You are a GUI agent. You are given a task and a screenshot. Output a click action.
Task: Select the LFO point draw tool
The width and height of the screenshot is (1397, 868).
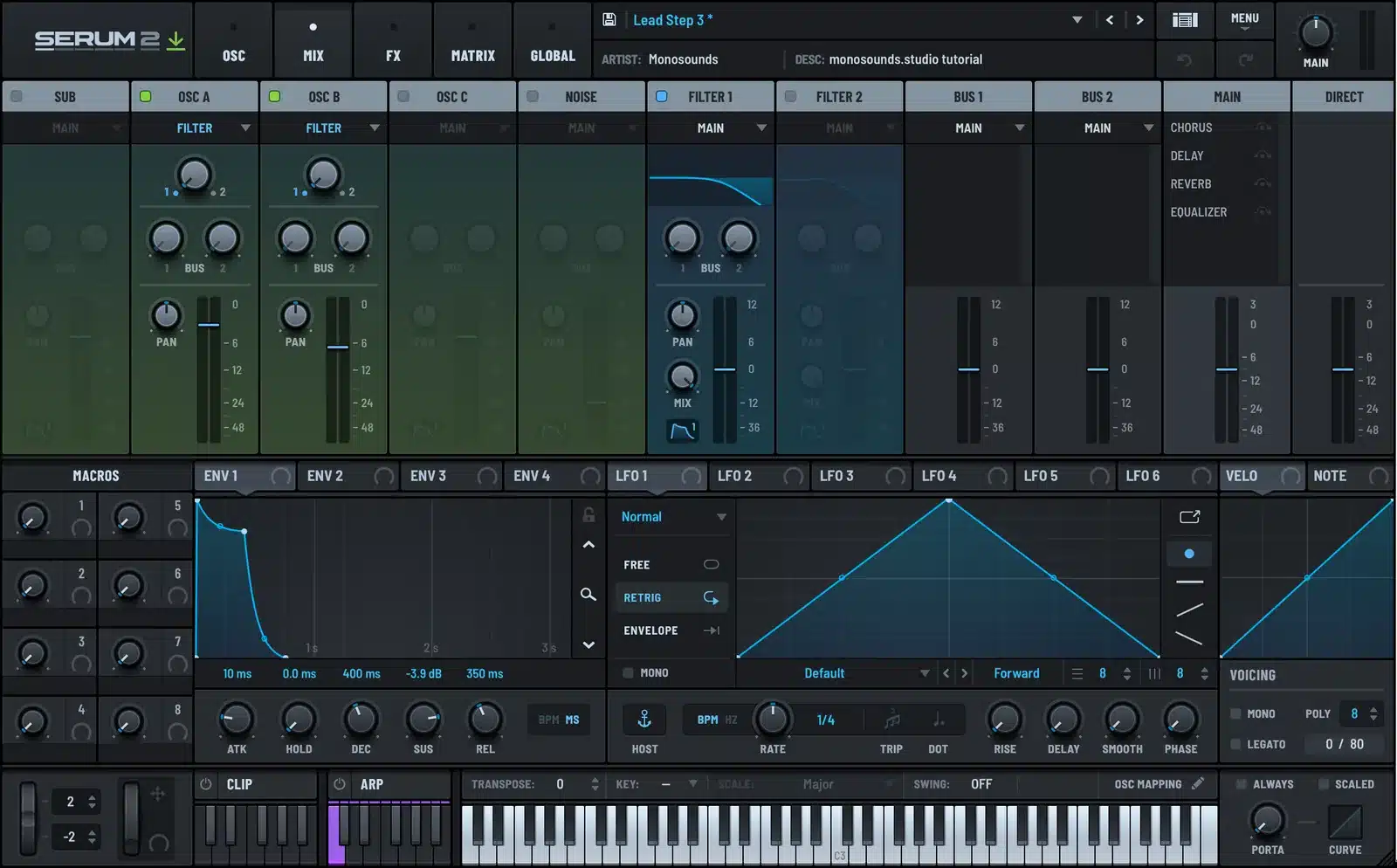(1189, 554)
